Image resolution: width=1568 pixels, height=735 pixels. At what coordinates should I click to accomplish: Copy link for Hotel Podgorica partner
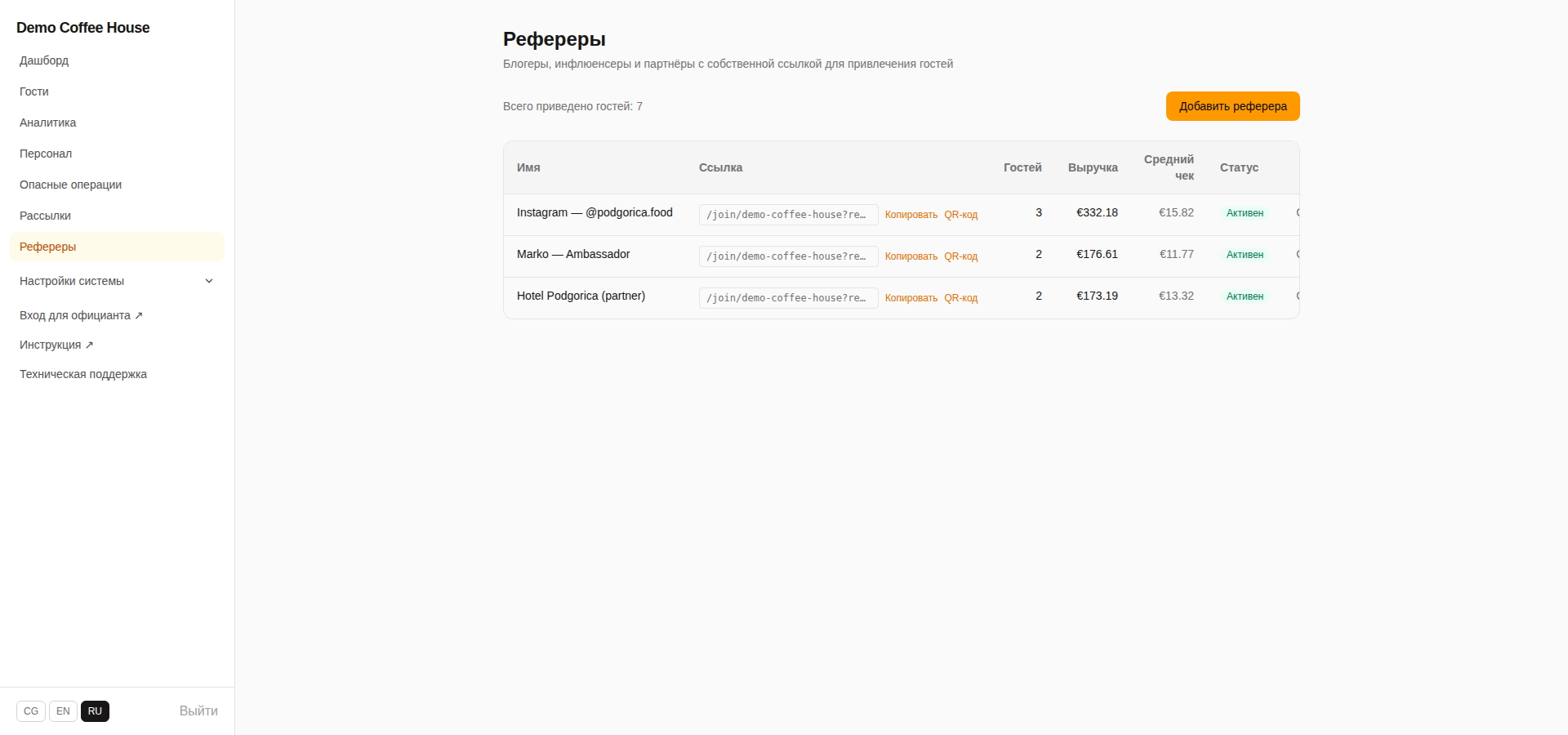[x=911, y=298]
